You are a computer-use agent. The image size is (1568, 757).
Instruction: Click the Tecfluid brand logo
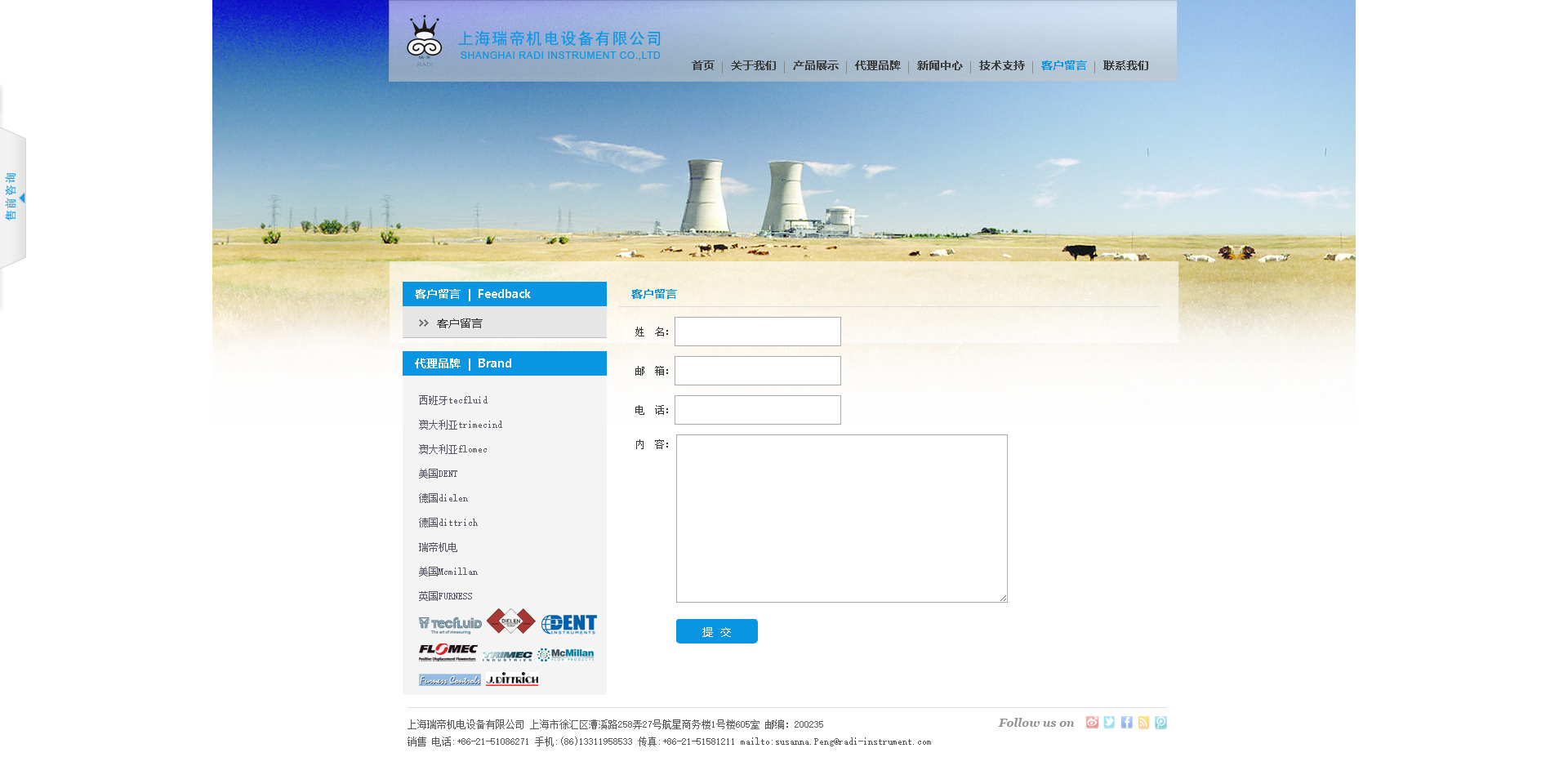coord(450,625)
